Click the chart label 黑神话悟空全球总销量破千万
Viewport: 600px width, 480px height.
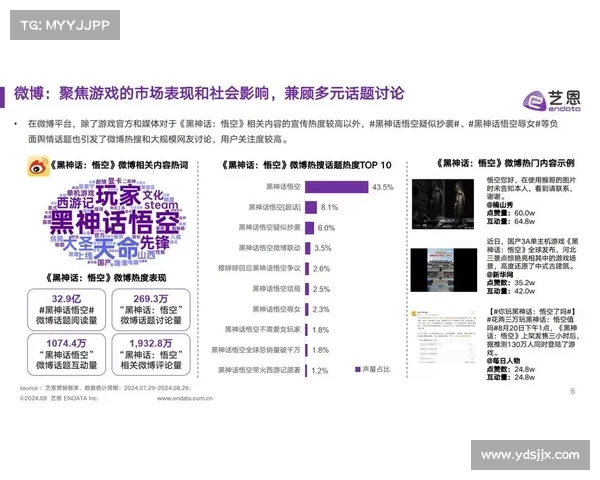pyautogui.click(x=256, y=350)
